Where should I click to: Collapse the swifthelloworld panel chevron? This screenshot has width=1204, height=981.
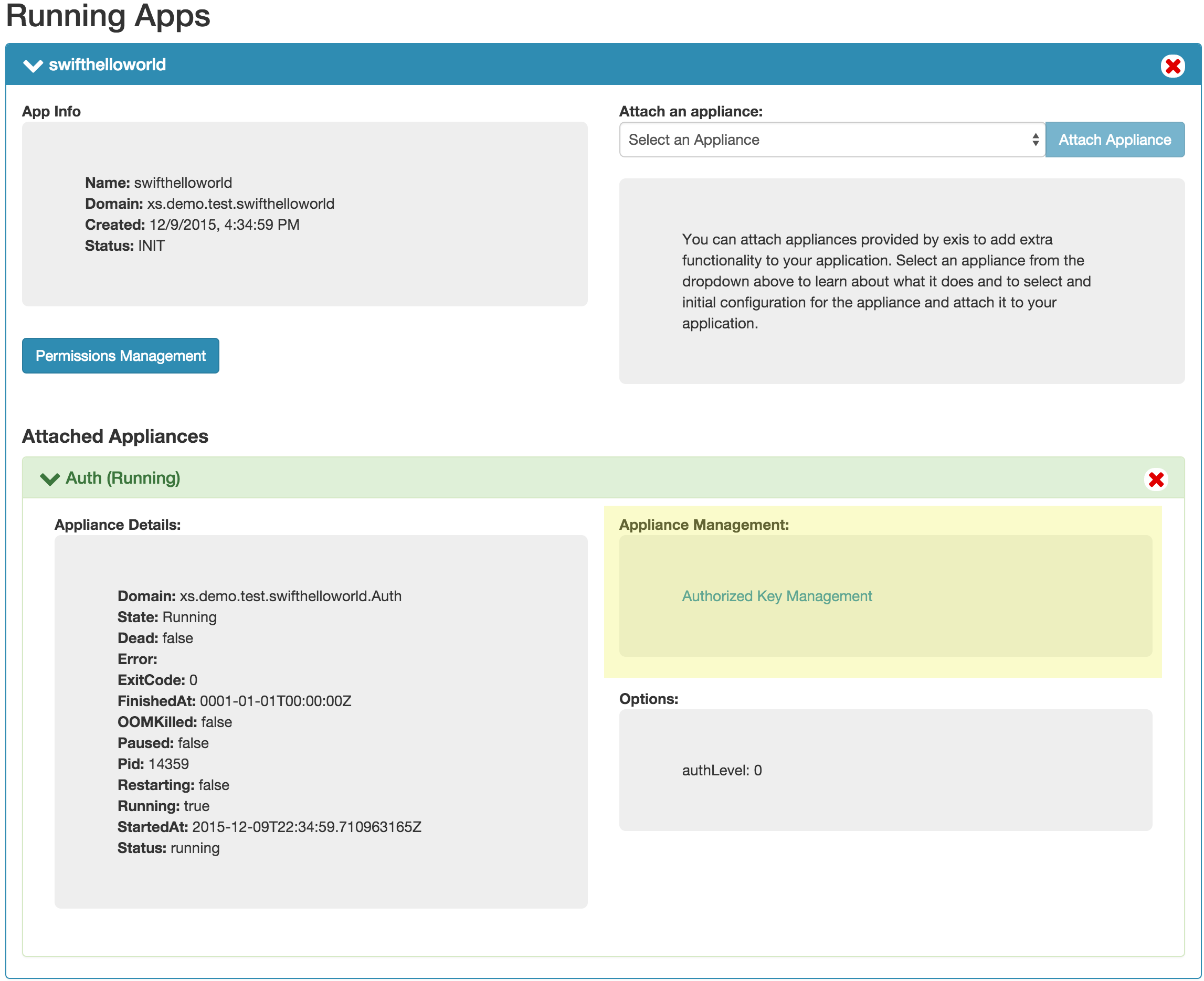coord(34,66)
